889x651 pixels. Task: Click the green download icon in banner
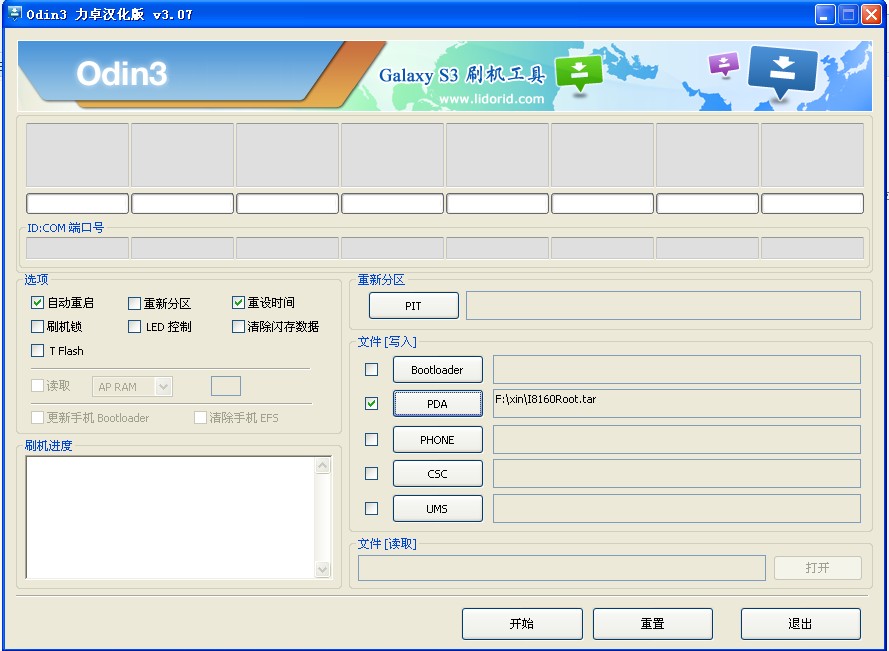click(x=578, y=73)
